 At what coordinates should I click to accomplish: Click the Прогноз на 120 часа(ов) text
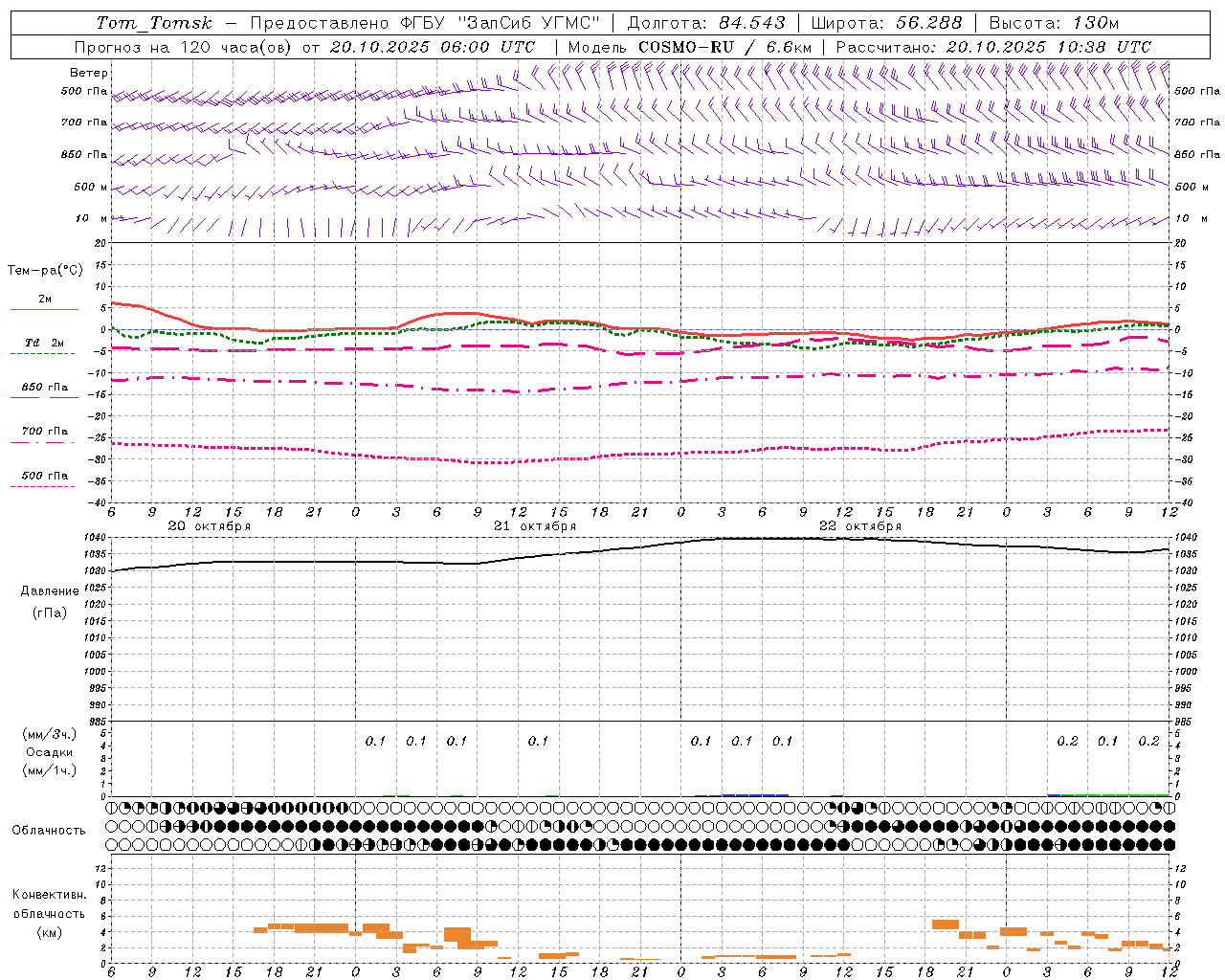click(185, 47)
